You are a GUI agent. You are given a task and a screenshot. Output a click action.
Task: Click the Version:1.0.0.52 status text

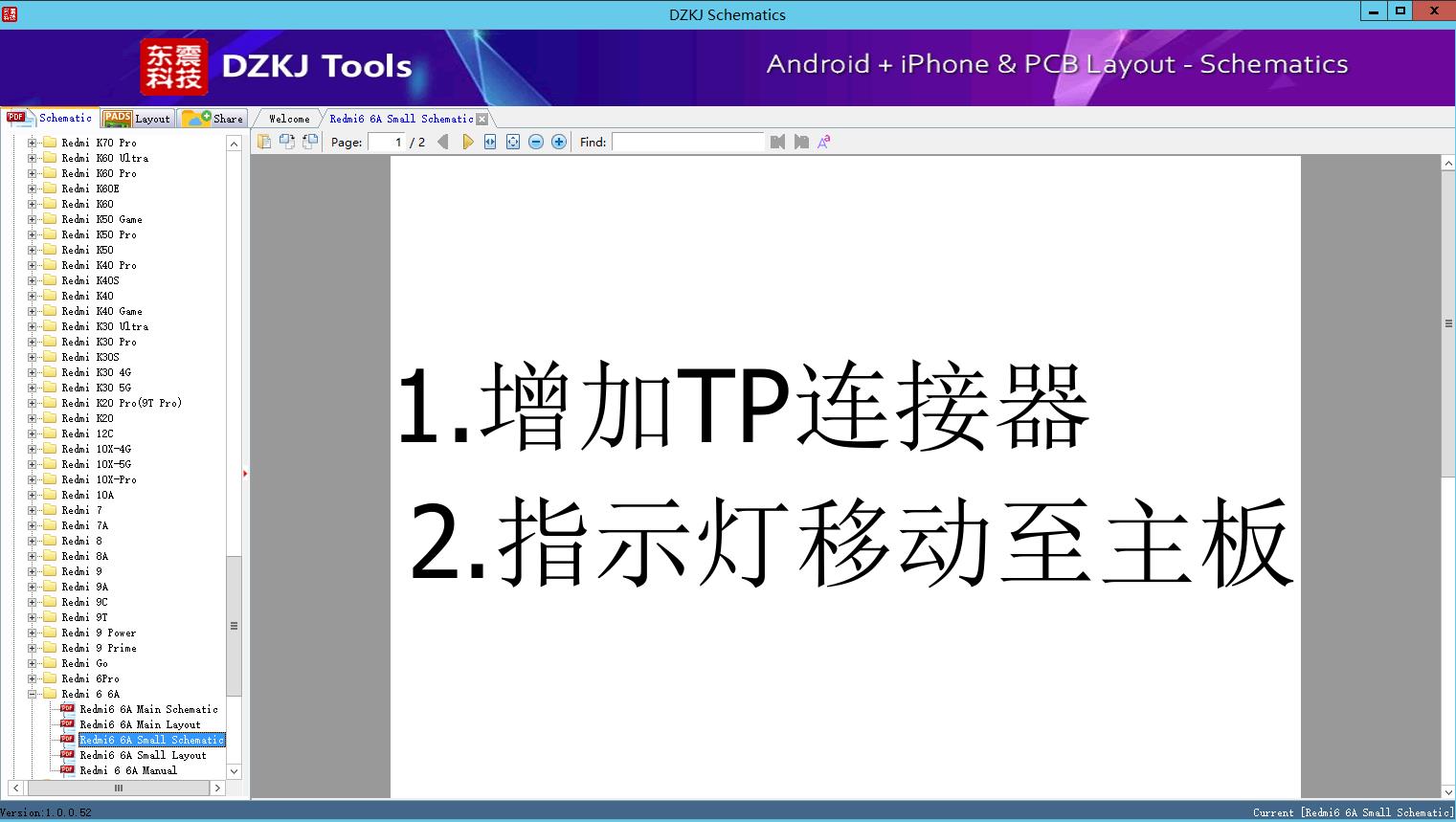(x=46, y=812)
